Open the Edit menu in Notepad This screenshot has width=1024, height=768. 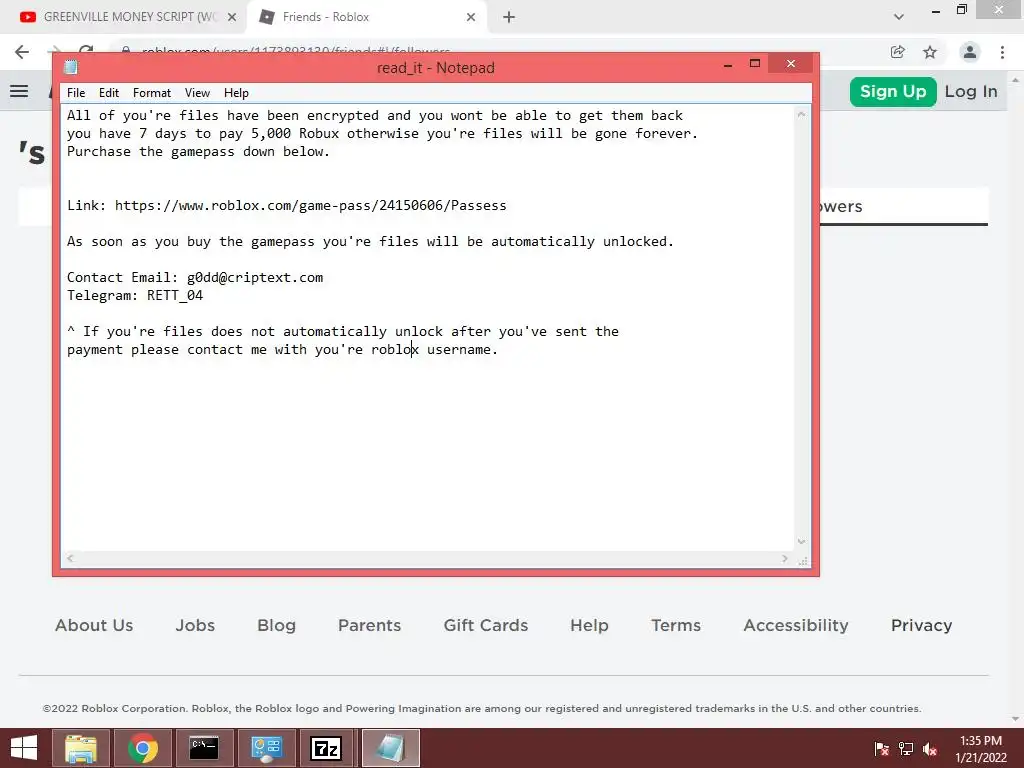(108, 93)
